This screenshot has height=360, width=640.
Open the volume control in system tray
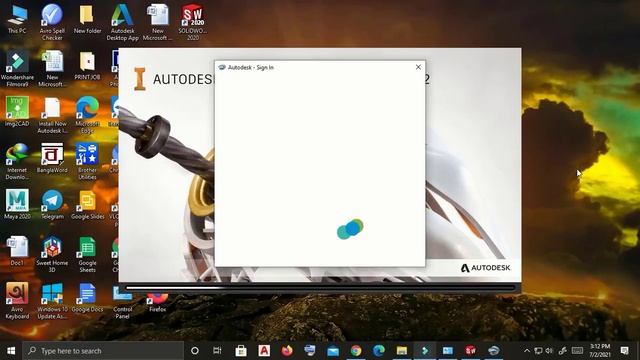click(549, 351)
